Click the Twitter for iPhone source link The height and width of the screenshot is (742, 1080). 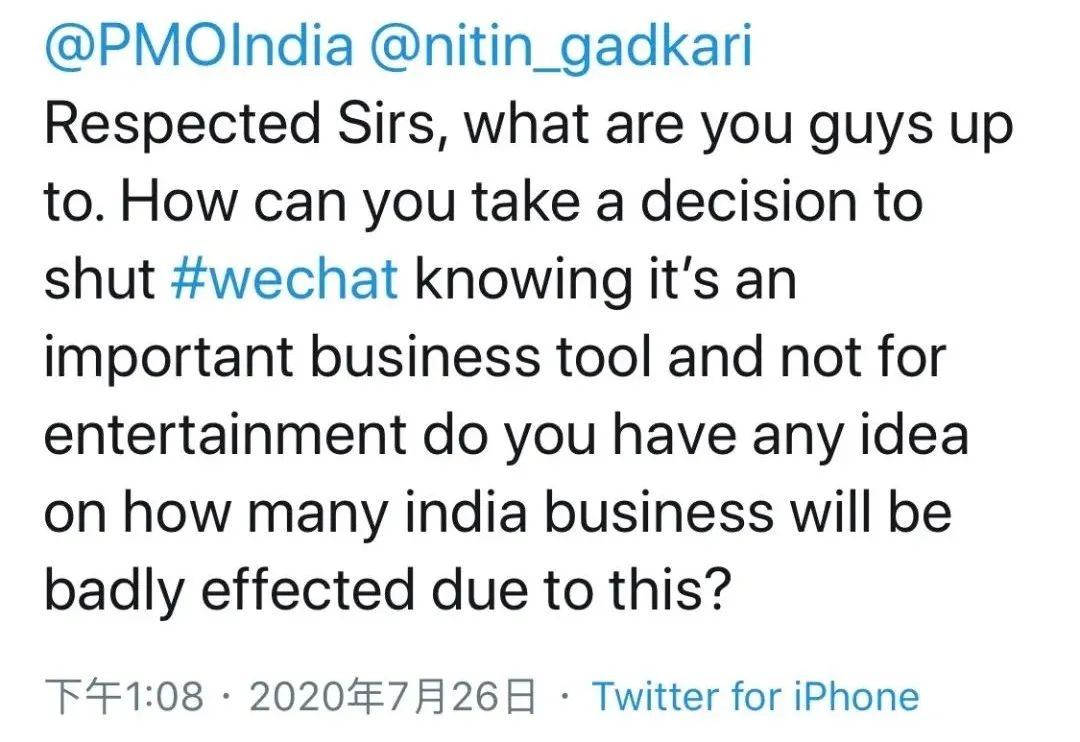click(756, 696)
